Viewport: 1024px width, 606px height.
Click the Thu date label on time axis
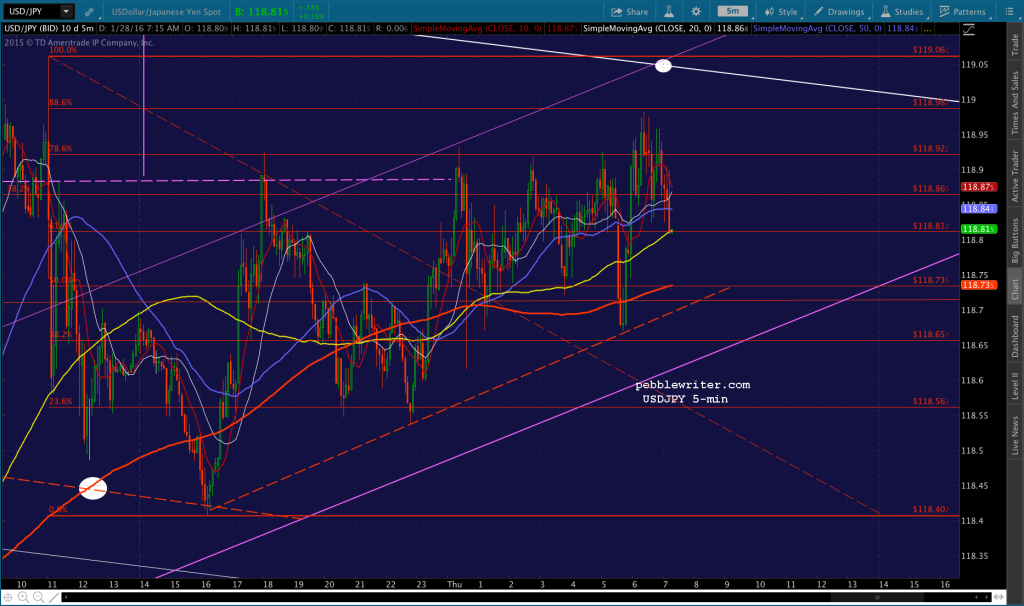point(455,584)
